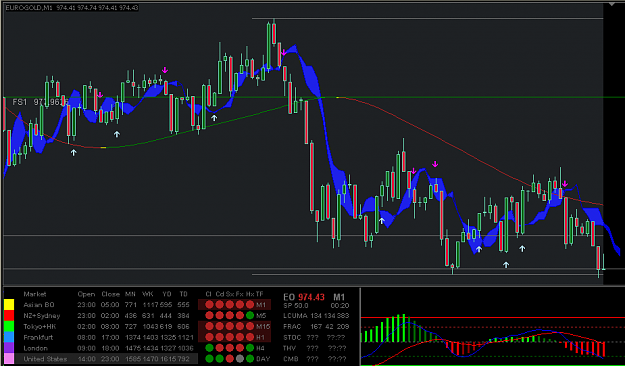Click the STOC indicator label
This screenshot has height=366, width=625.
(292, 337)
